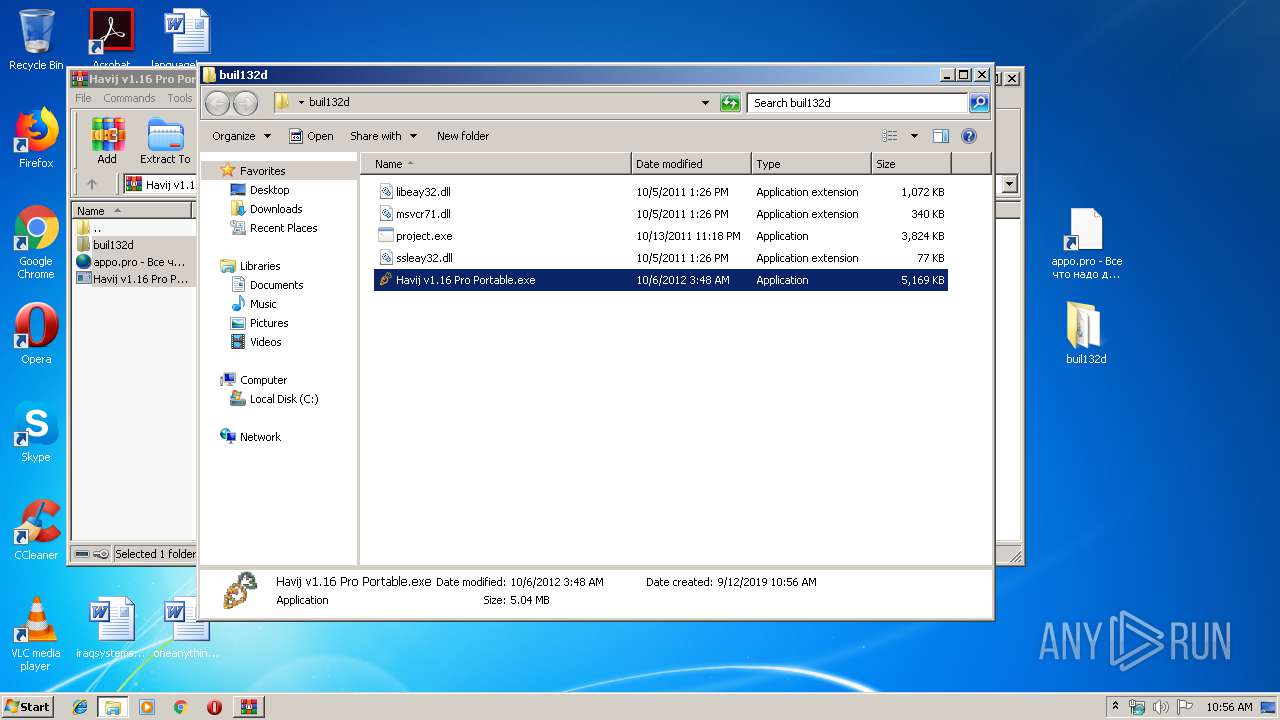This screenshot has width=1280, height=720.
Task: Click New folder button
Action: [463, 136]
